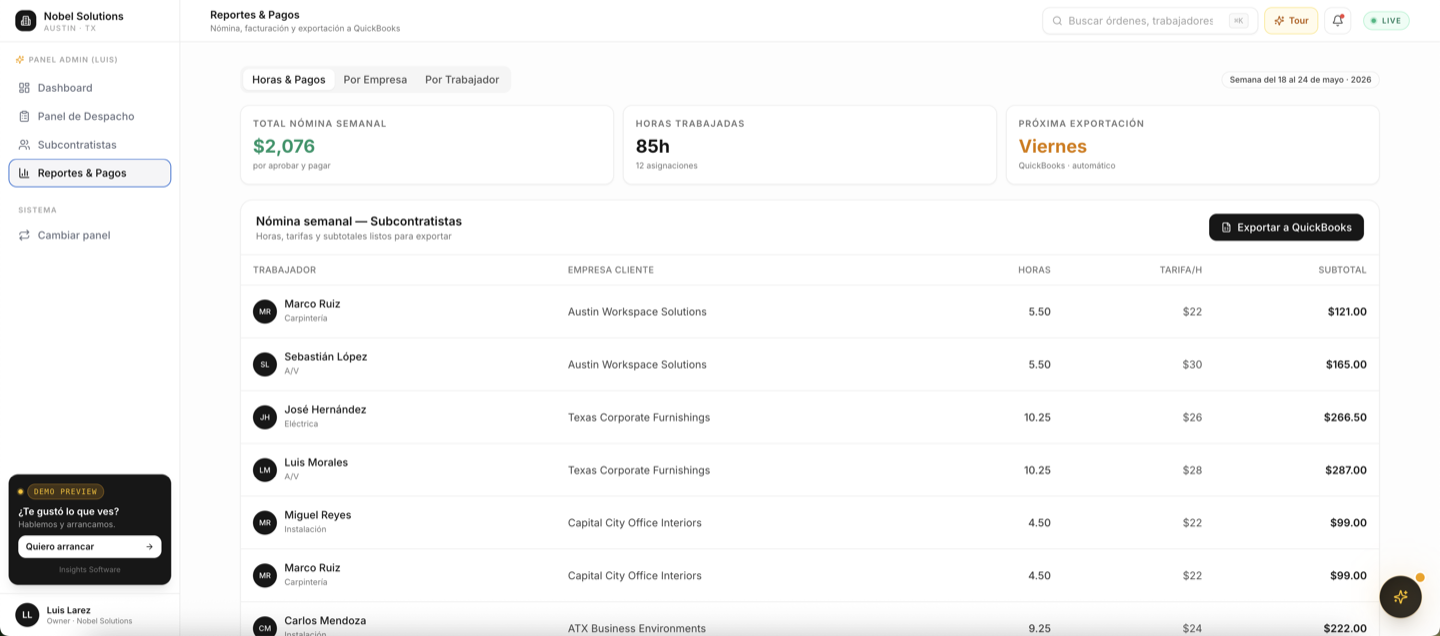Image resolution: width=1440 pixels, height=636 pixels.
Task: Click the $287.00 subtotal value
Action: pos(1345,470)
